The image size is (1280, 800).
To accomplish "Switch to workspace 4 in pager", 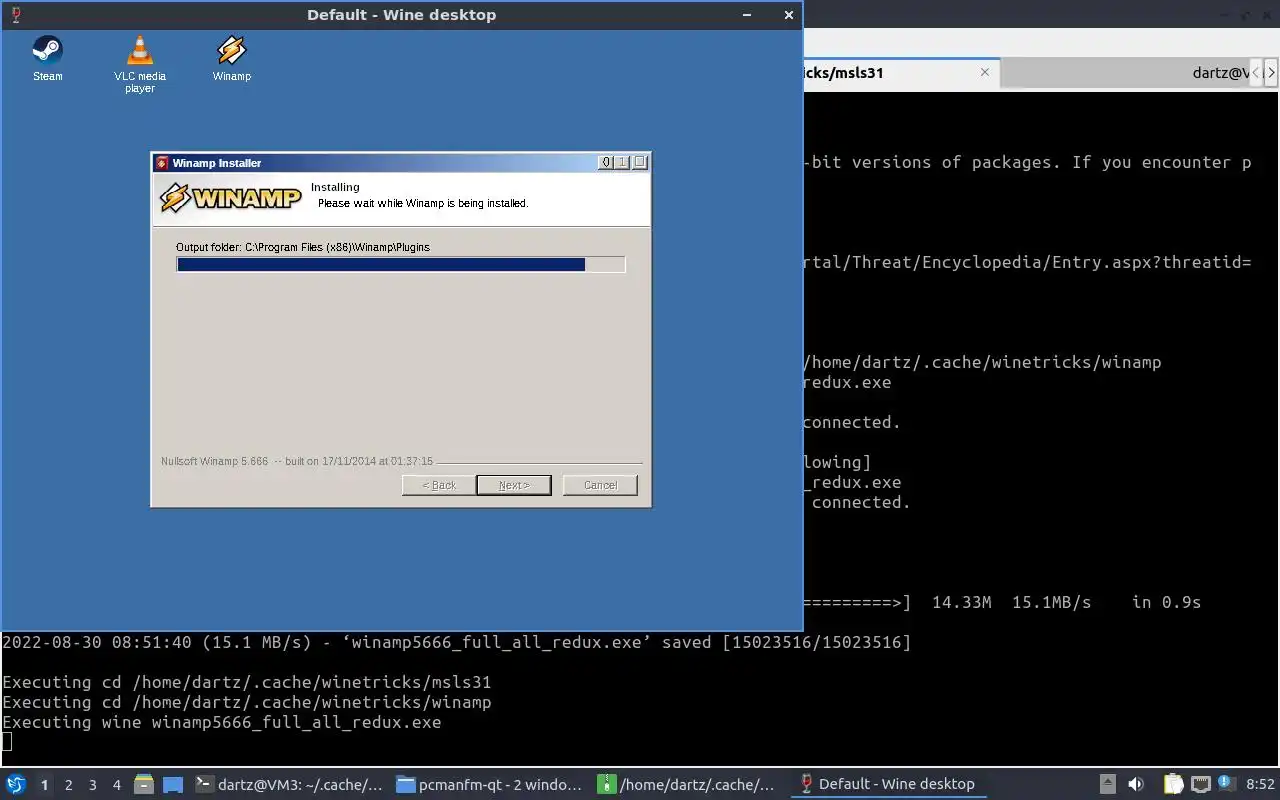I will 117,785.
